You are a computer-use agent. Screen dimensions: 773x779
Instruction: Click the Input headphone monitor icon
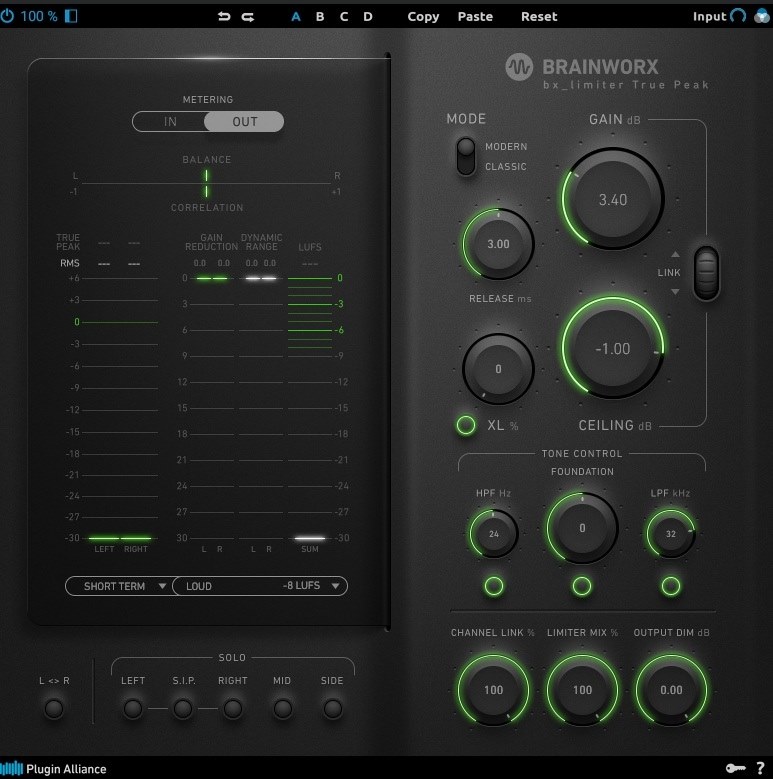(x=738, y=16)
